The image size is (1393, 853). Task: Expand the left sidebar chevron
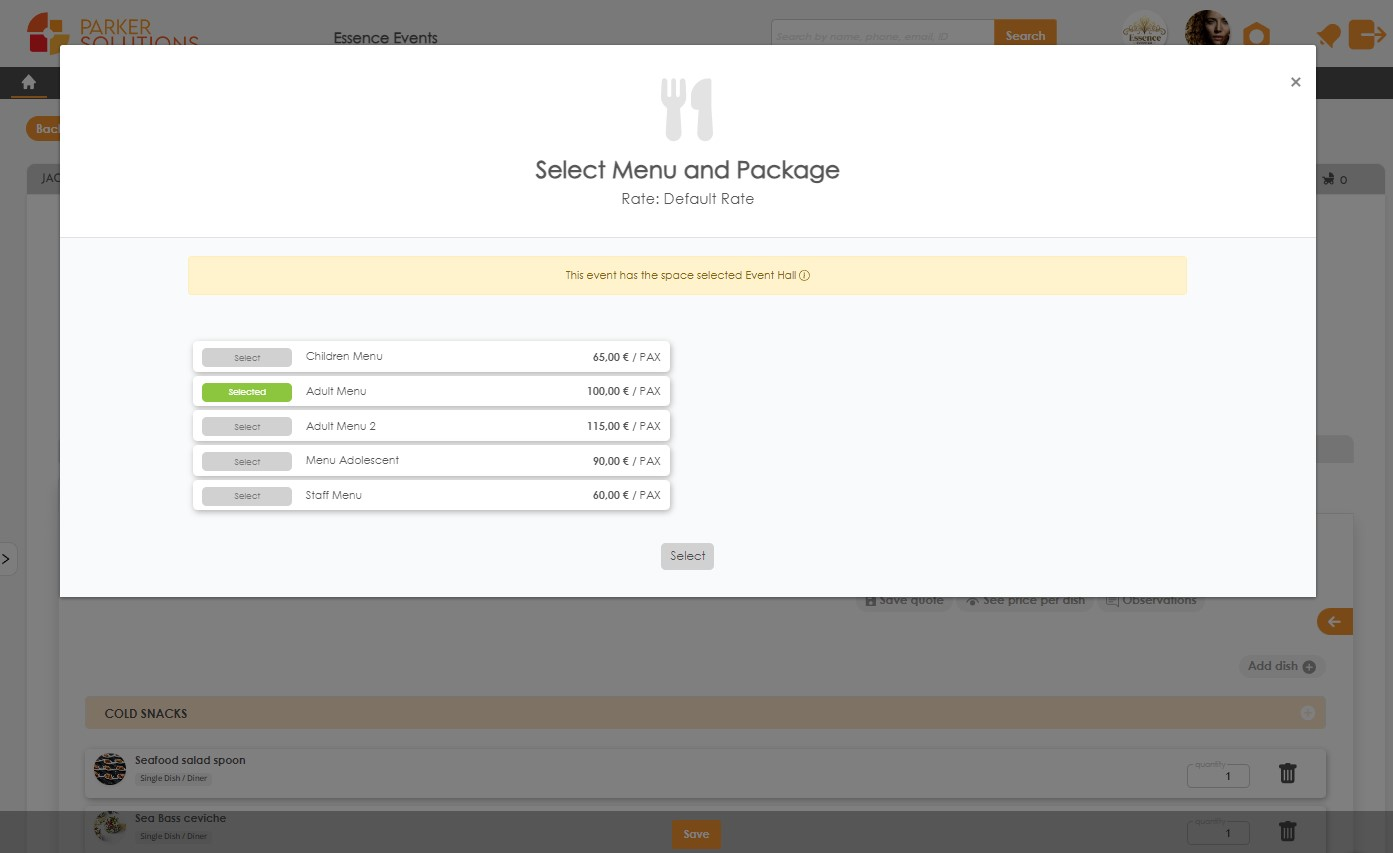coord(8,558)
